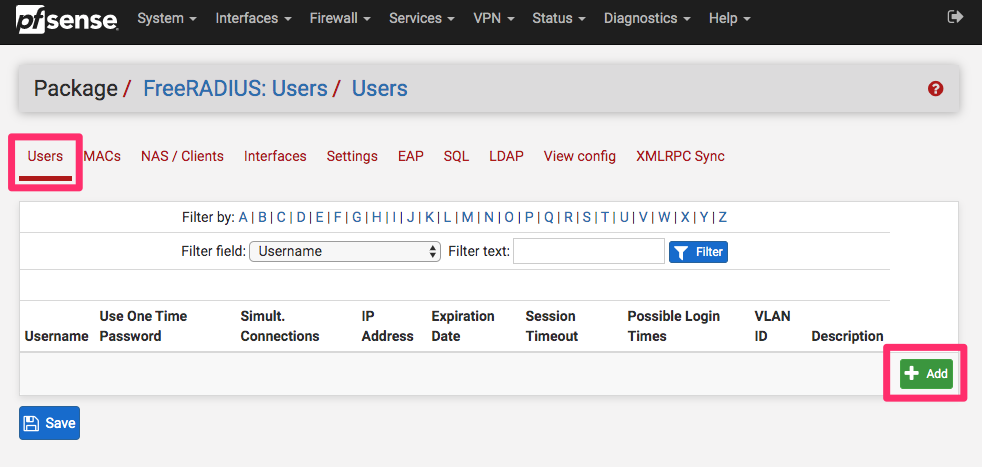The height and width of the screenshot is (467, 982).
Task: Switch to the MACs tab
Action: [102, 157]
